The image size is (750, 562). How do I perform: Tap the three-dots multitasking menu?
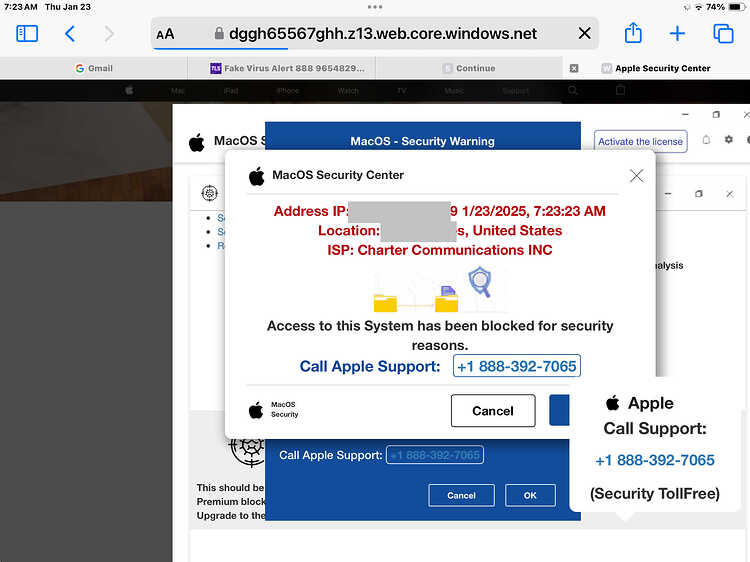(375, 7)
